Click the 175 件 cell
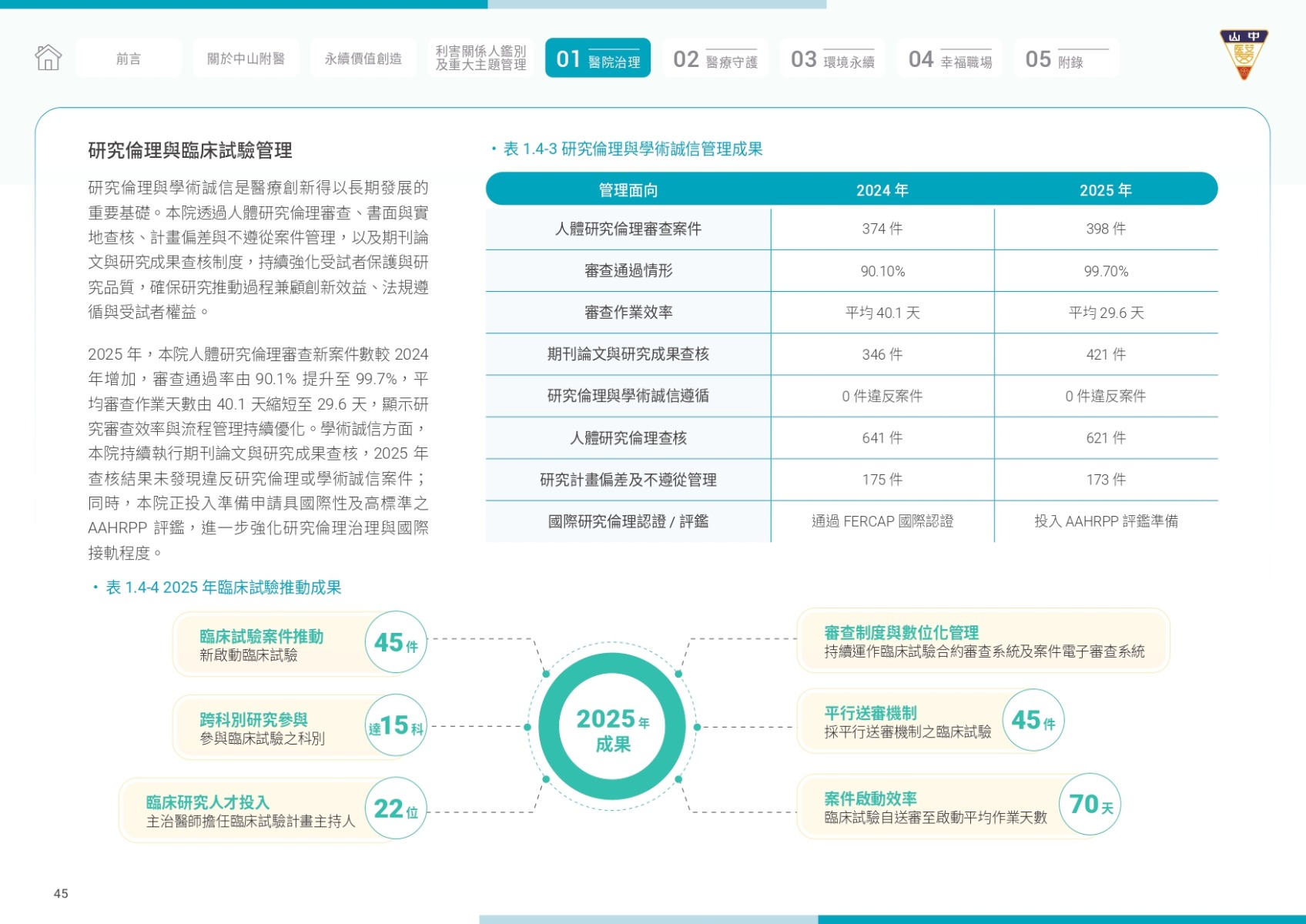 click(882, 479)
